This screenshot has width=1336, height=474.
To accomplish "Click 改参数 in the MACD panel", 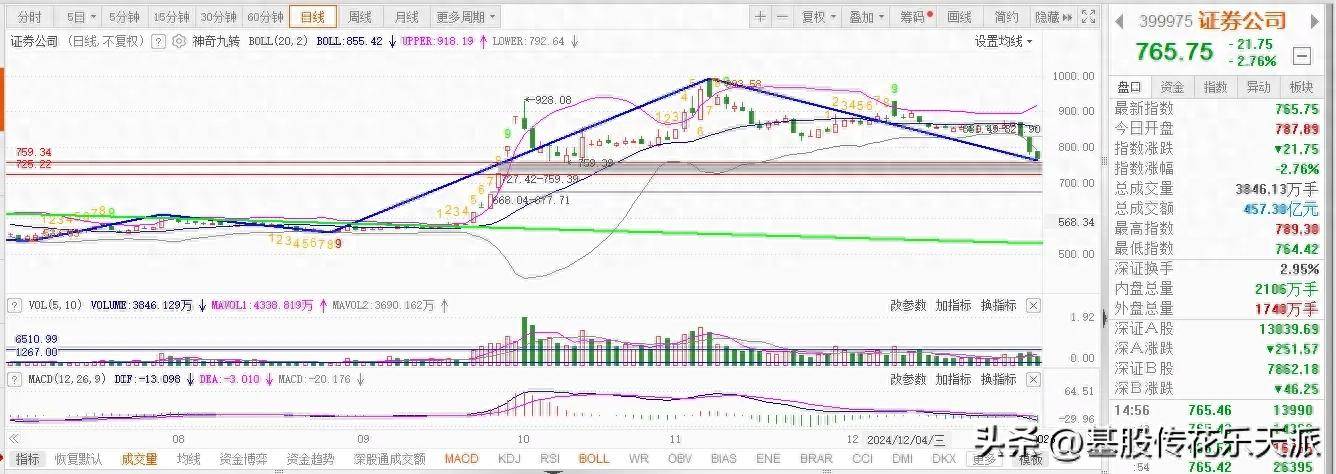I will (910, 379).
